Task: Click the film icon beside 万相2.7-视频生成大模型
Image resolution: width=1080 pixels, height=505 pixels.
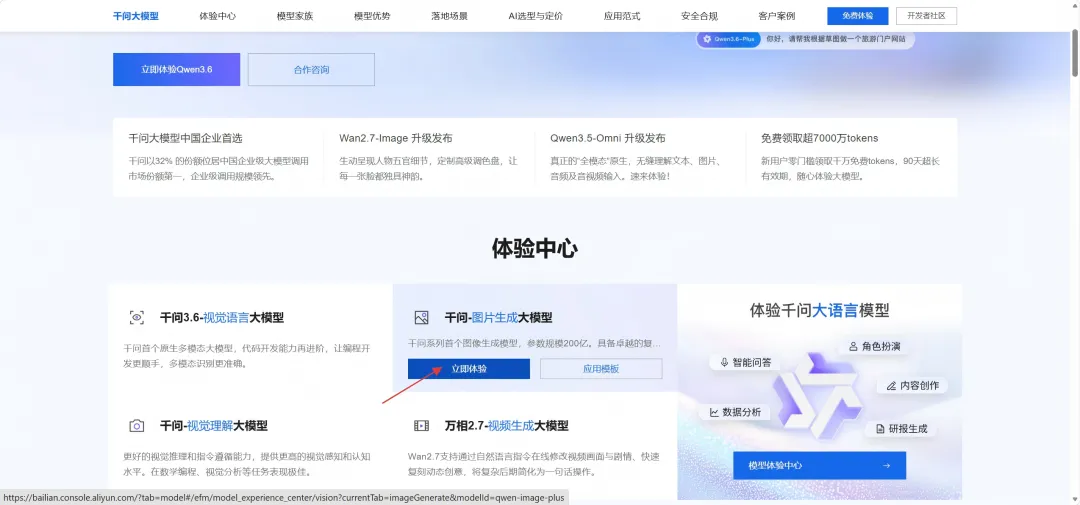Action: tap(422, 426)
